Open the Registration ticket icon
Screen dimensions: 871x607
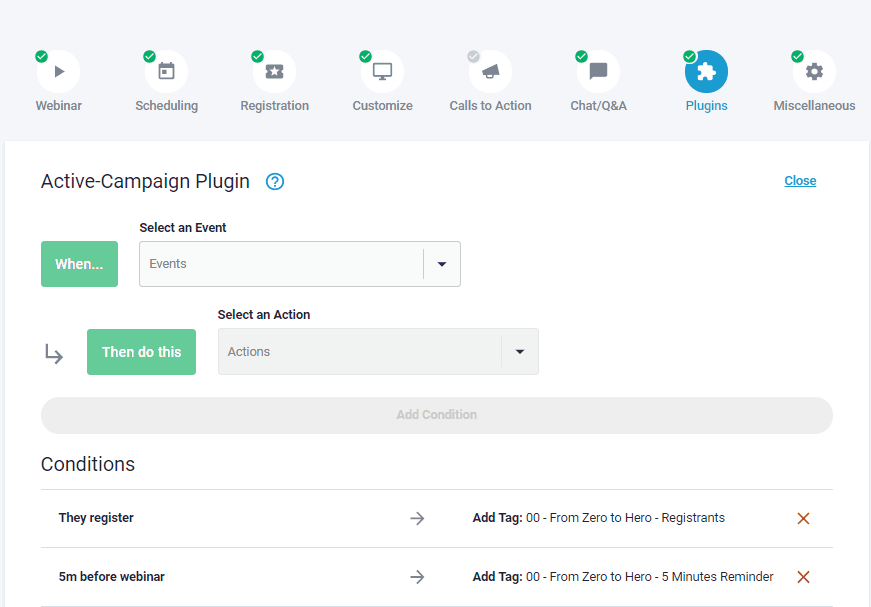(x=274, y=72)
